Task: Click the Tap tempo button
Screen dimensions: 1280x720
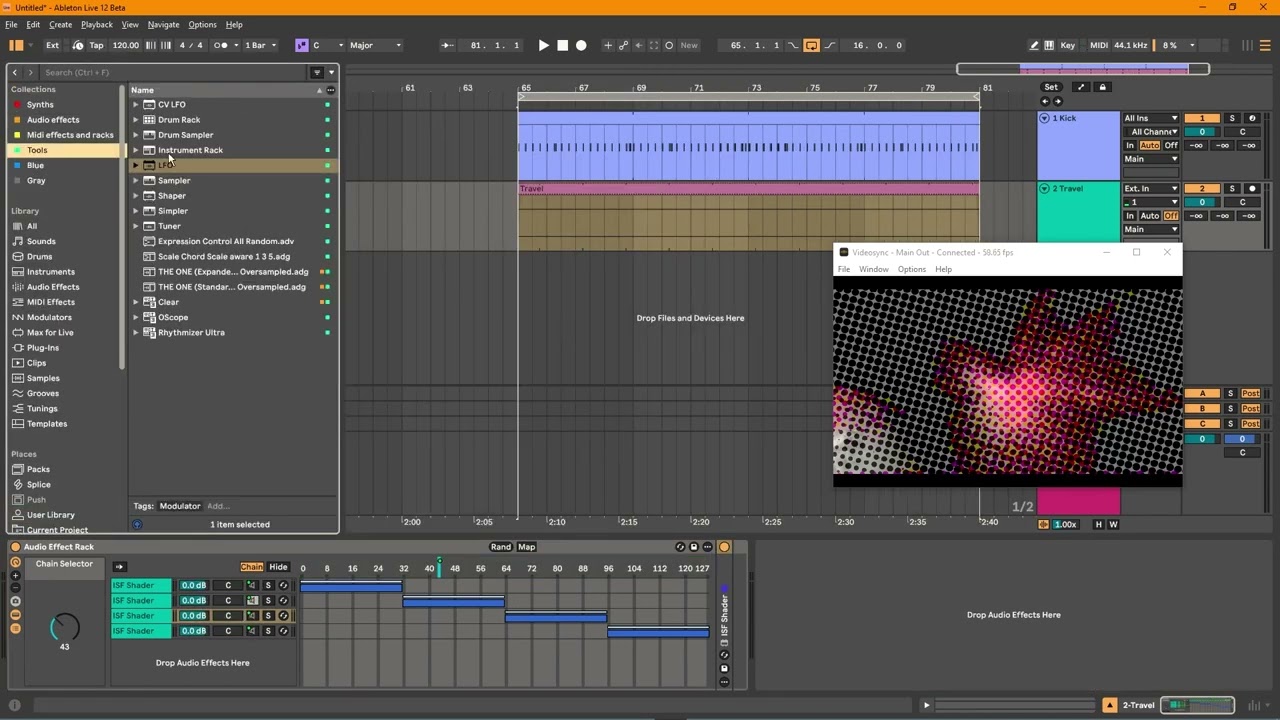Action: tap(96, 45)
